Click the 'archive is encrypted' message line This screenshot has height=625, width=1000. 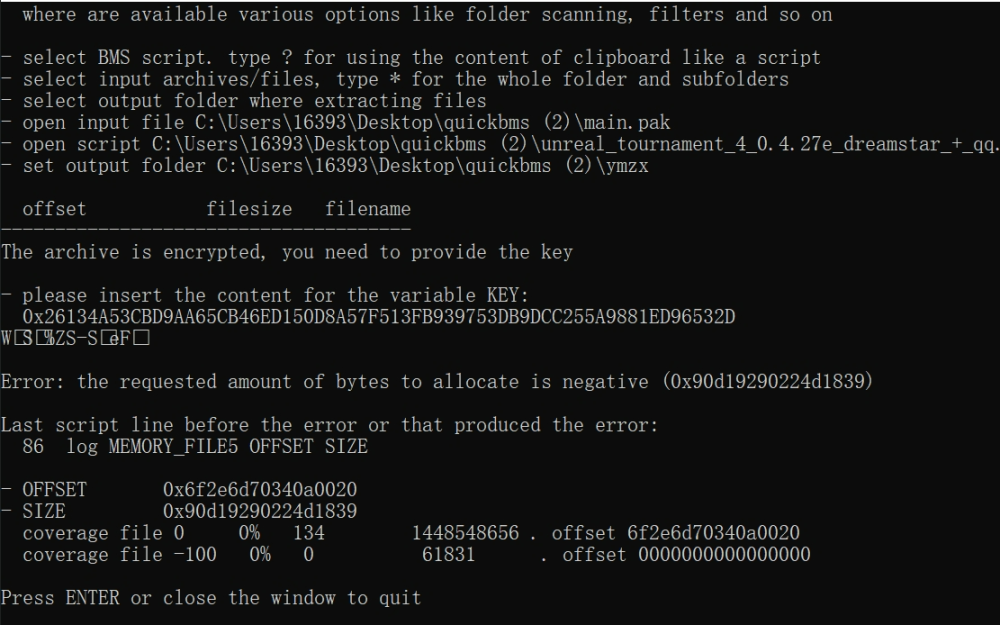(287, 252)
